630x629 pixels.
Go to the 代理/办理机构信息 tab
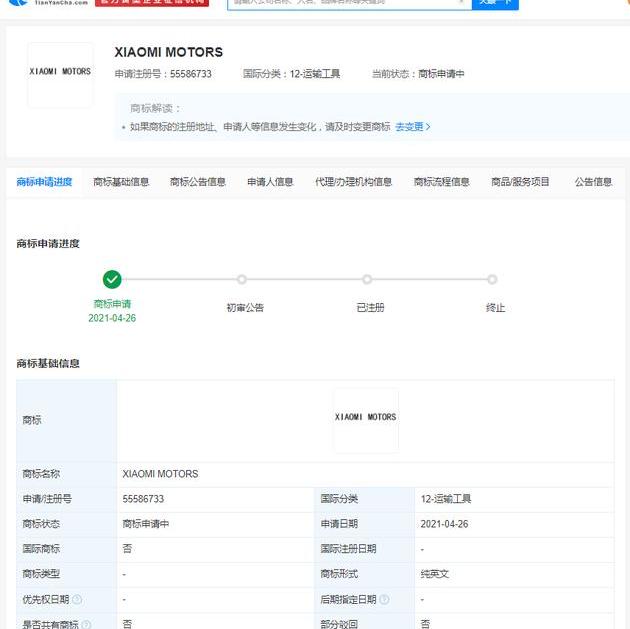pos(353,182)
